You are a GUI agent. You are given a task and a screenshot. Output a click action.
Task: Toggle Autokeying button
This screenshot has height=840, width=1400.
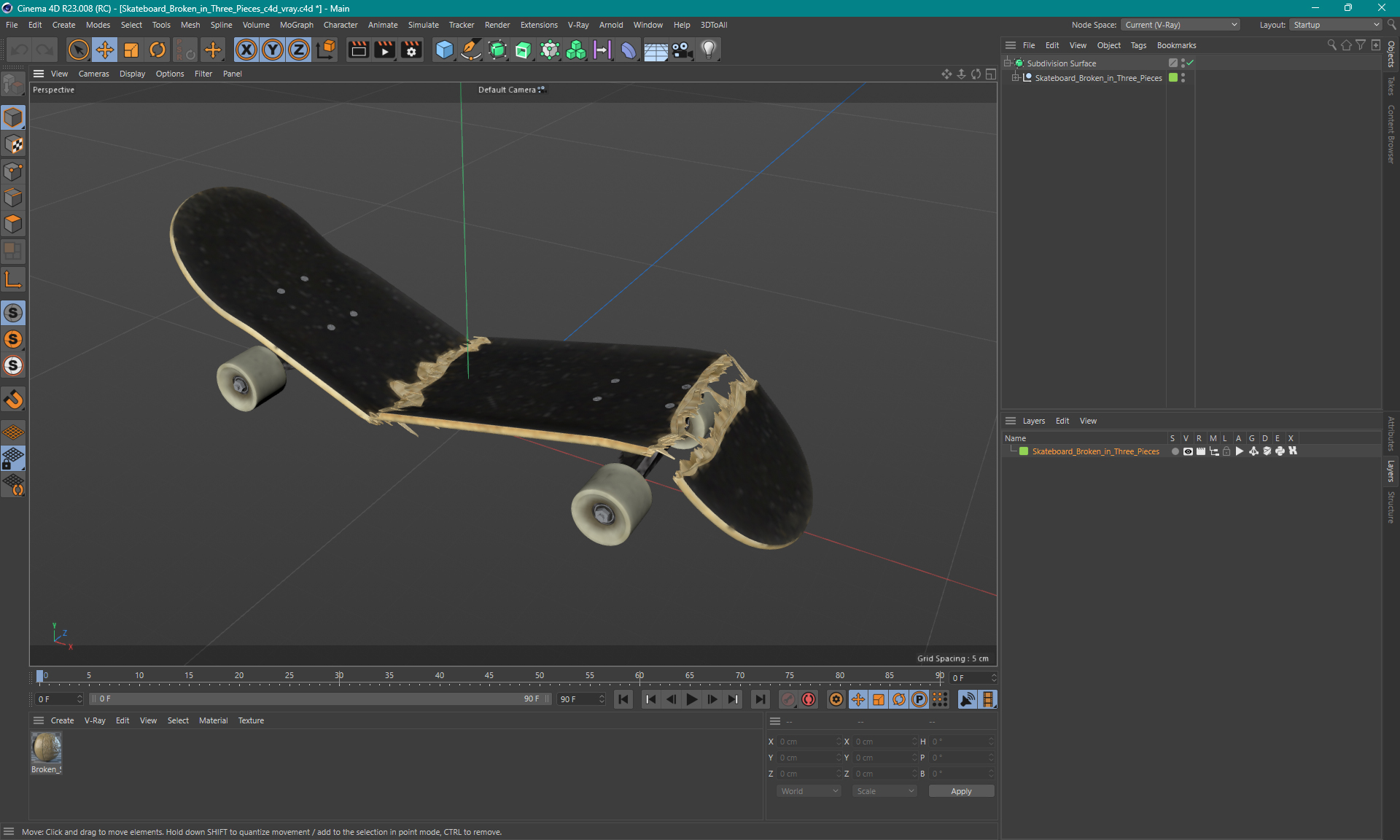click(809, 699)
